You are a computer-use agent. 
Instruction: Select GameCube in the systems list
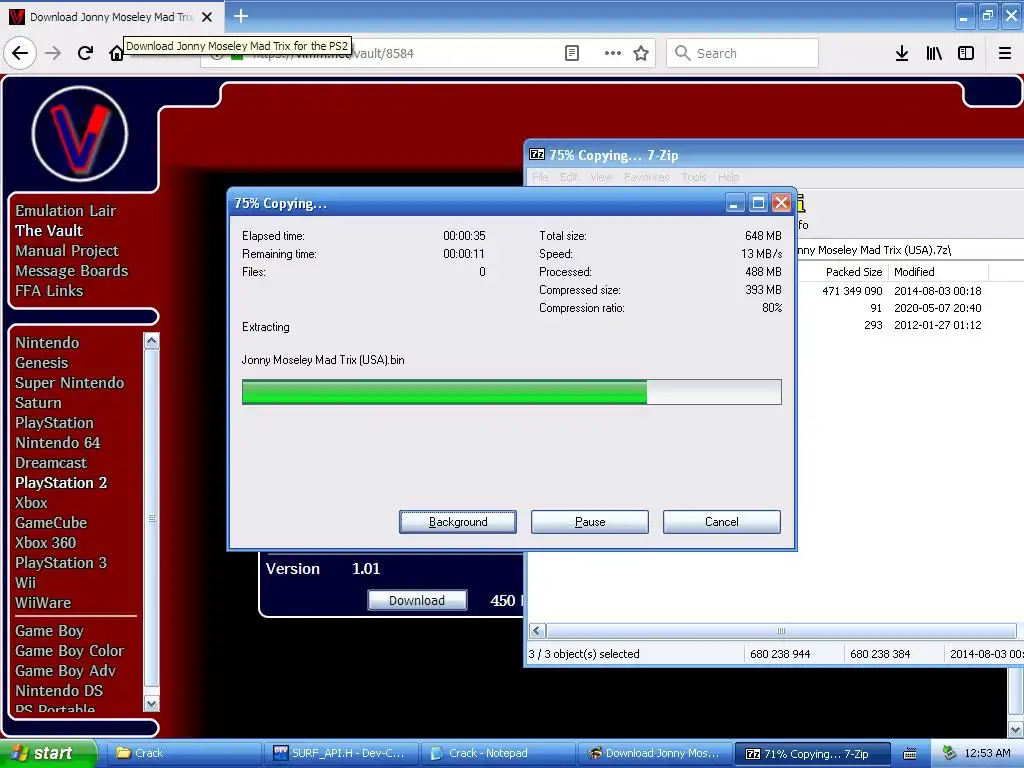51,522
